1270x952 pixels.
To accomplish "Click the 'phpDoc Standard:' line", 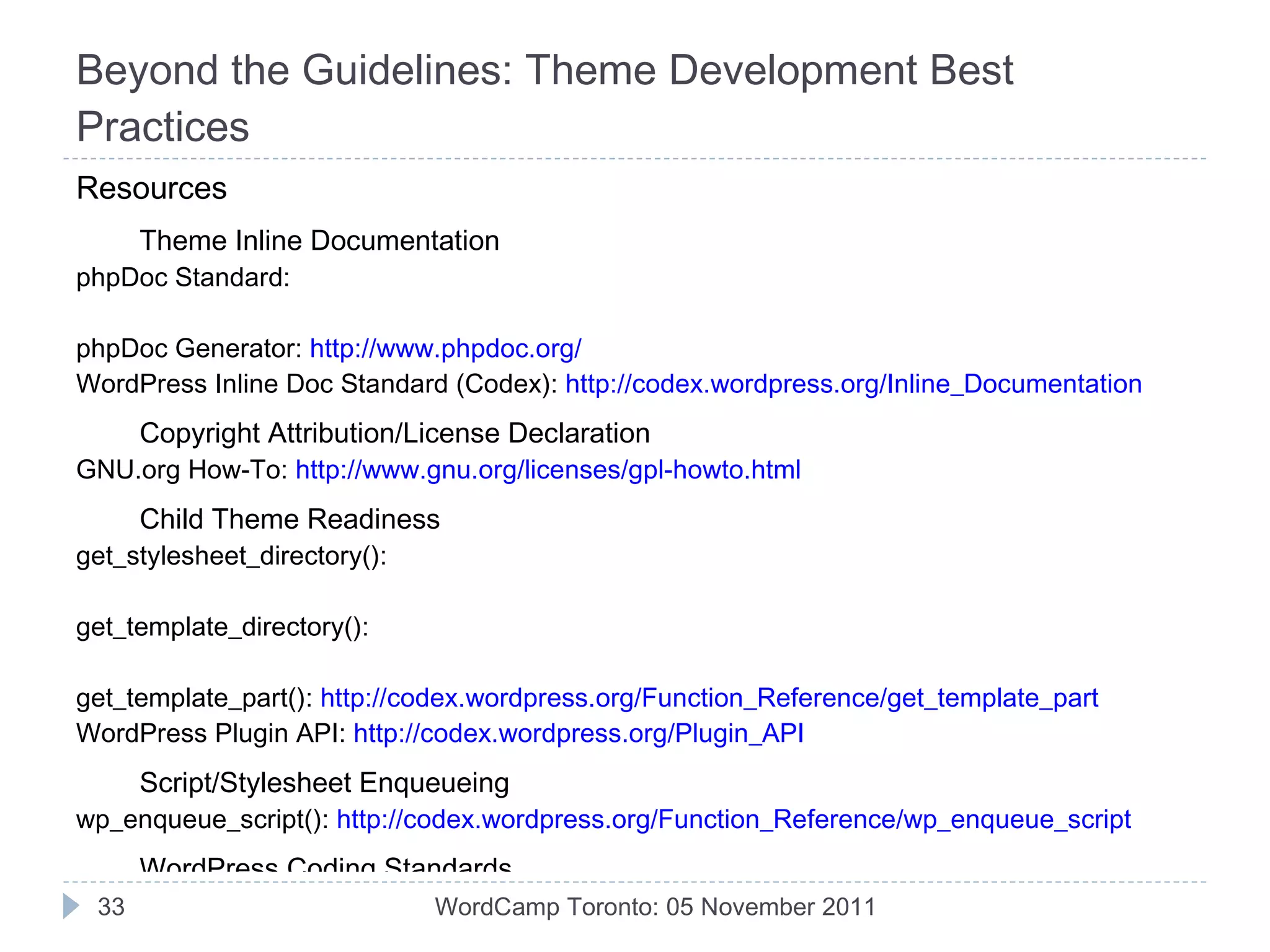I will (183, 278).
